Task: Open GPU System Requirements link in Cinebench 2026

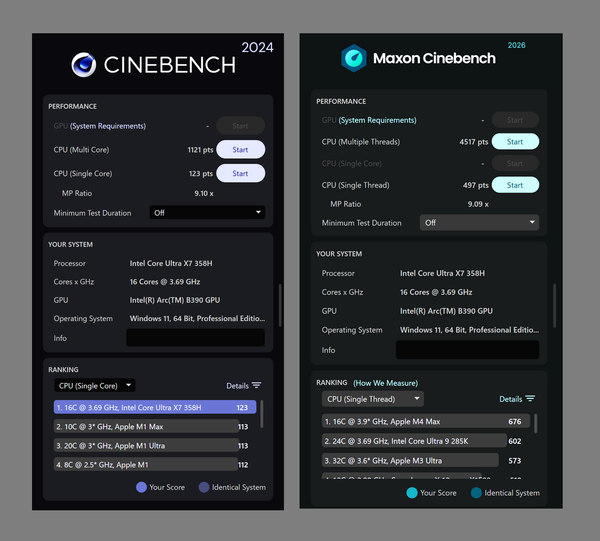Action: tap(378, 120)
